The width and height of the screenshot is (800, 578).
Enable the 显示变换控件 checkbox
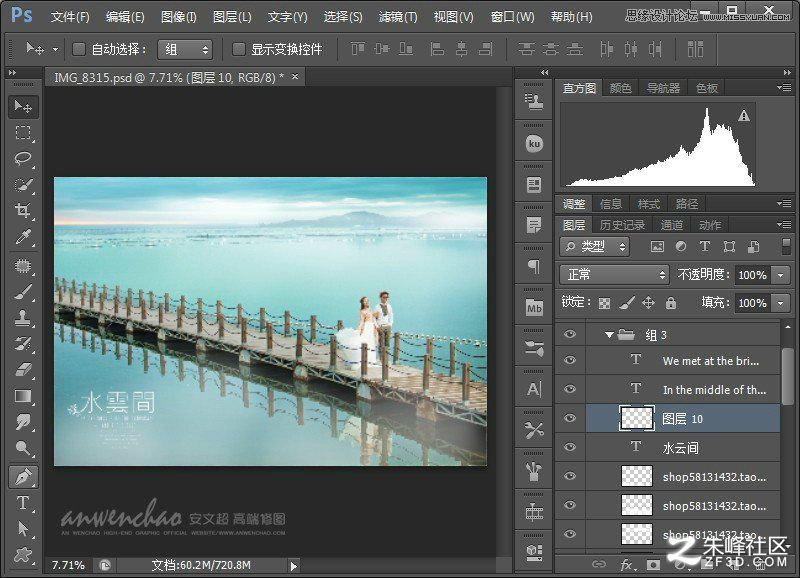238,49
